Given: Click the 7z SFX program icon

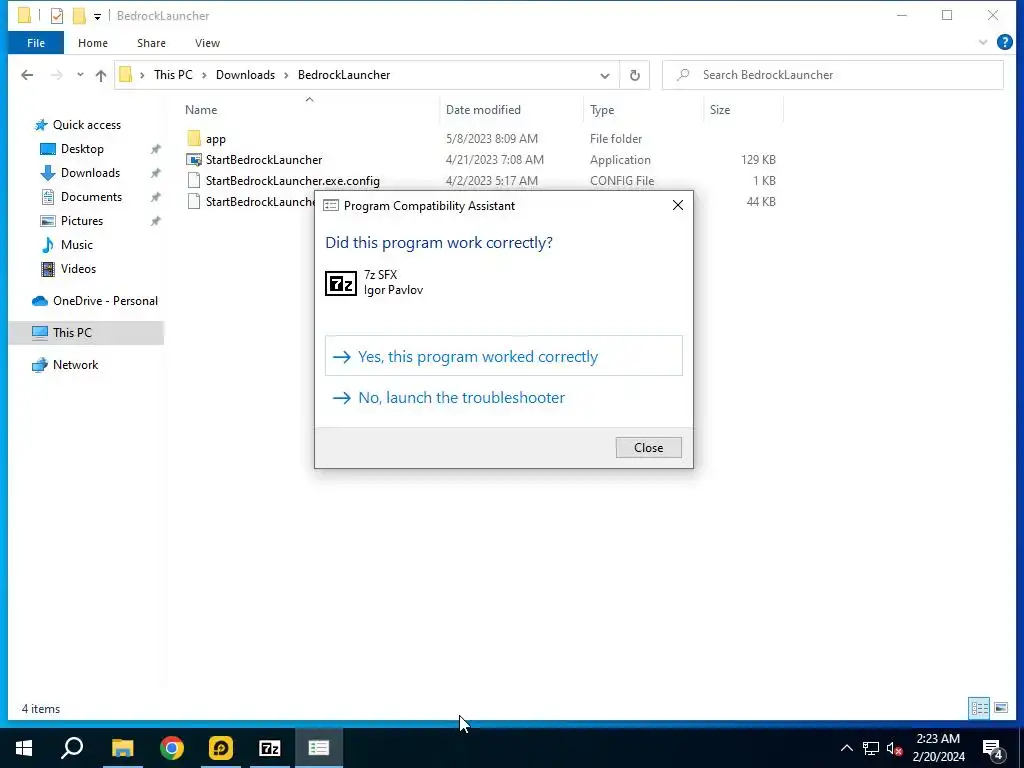Looking at the screenshot, I should (x=341, y=283).
